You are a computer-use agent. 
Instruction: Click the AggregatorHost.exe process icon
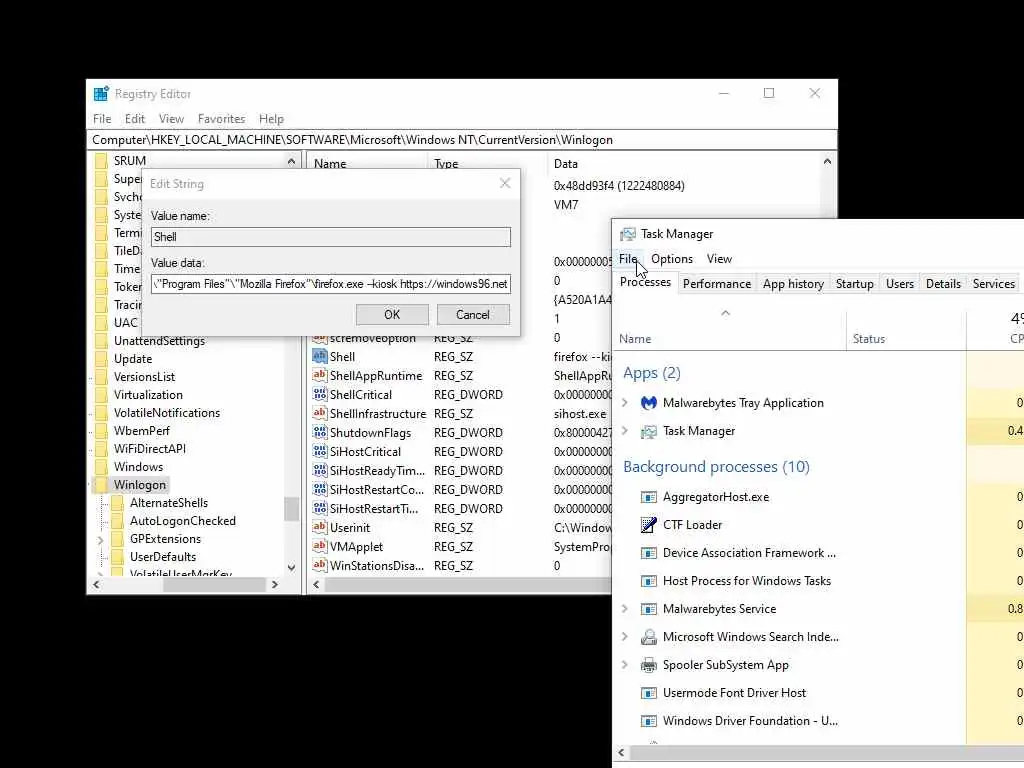(x=648, y=497)
